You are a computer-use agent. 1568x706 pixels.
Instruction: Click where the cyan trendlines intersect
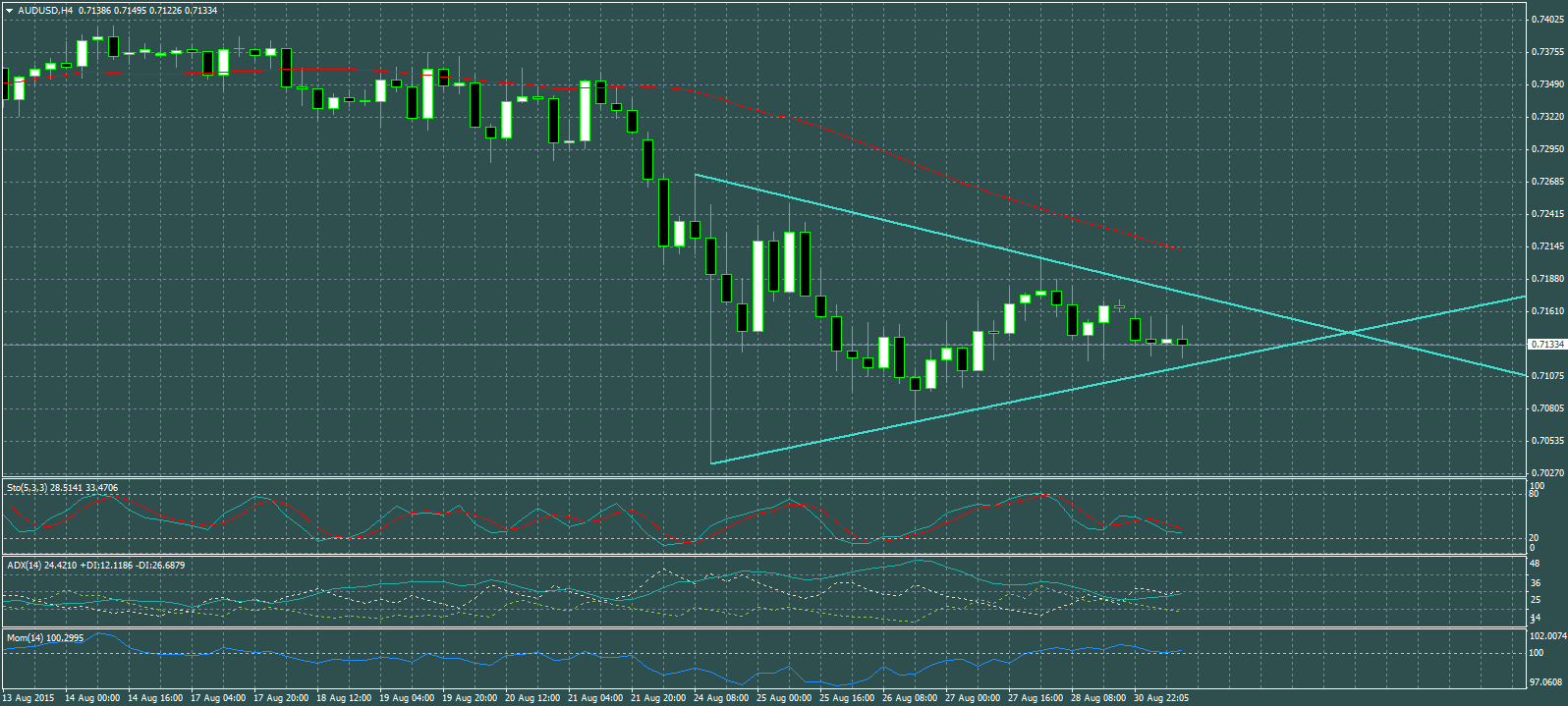[1351, 334]
